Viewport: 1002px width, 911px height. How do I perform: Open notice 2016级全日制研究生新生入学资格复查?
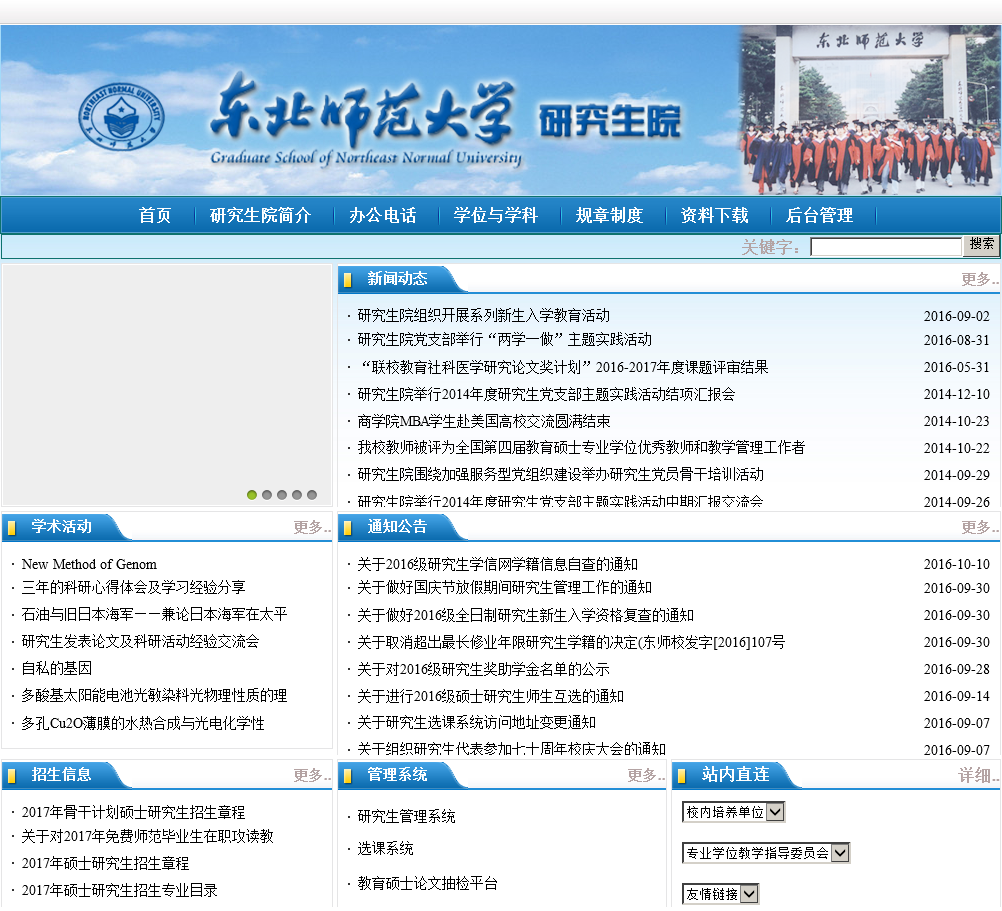click(x=525, y=615)
